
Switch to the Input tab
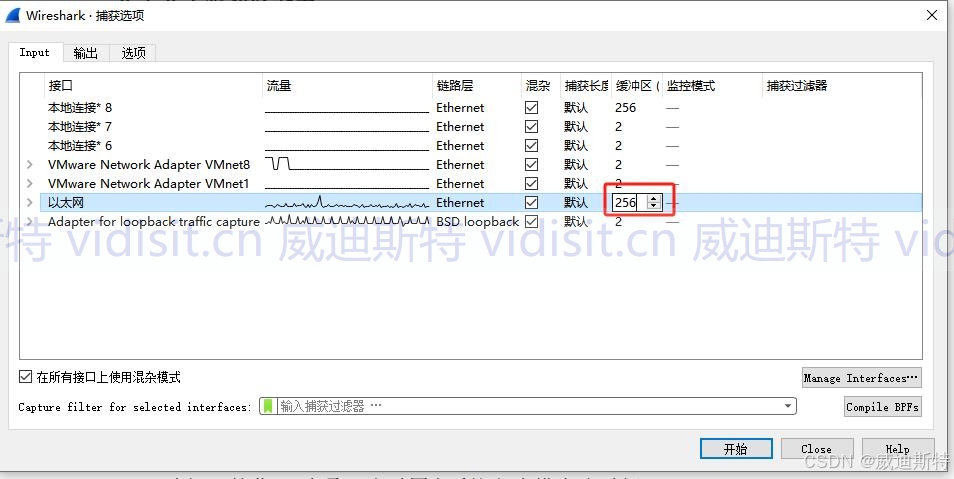tap(35, 52)
